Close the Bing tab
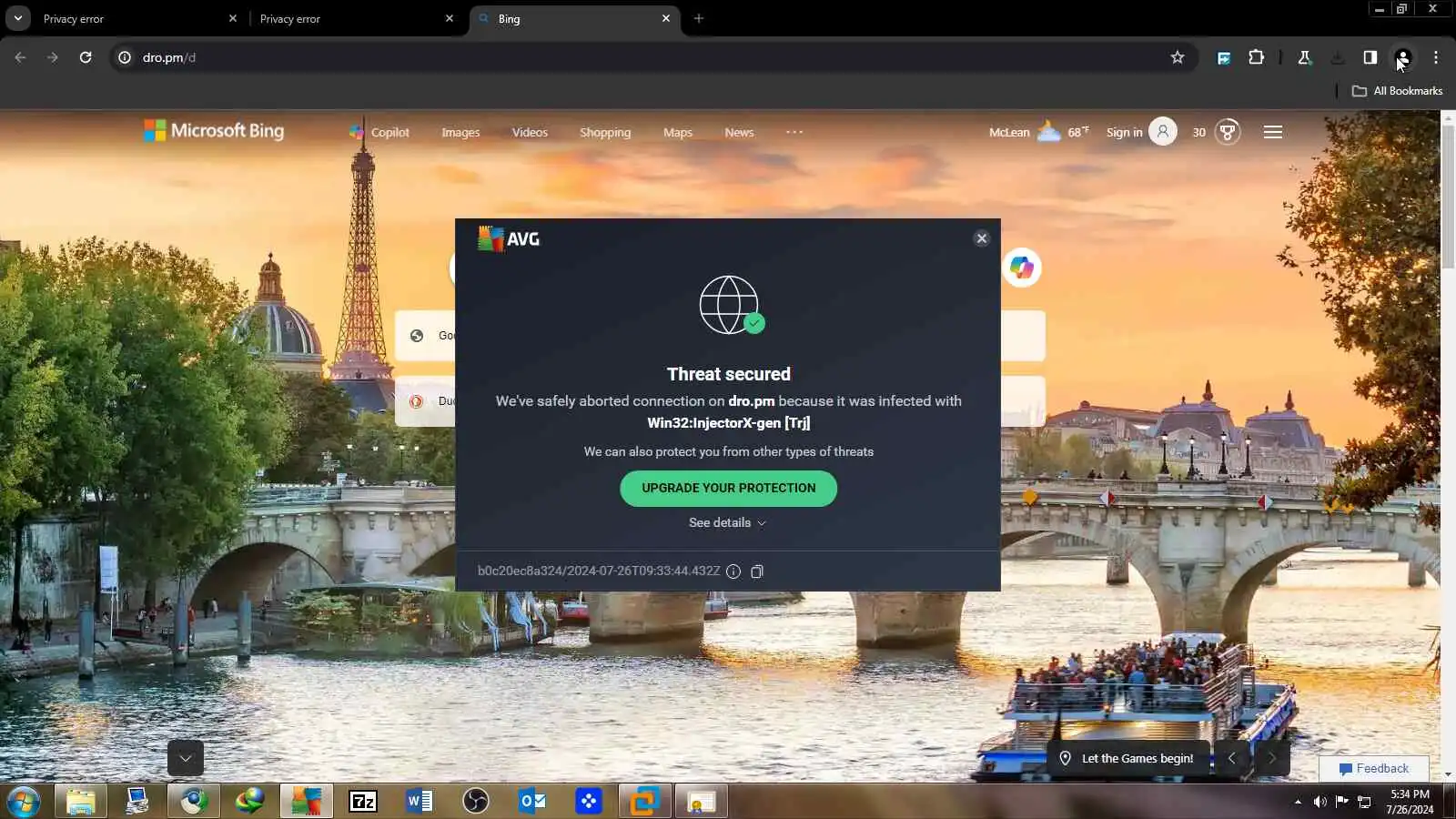Image resolution: width=1456 pixels, height=819 pixels. point(666,18)
